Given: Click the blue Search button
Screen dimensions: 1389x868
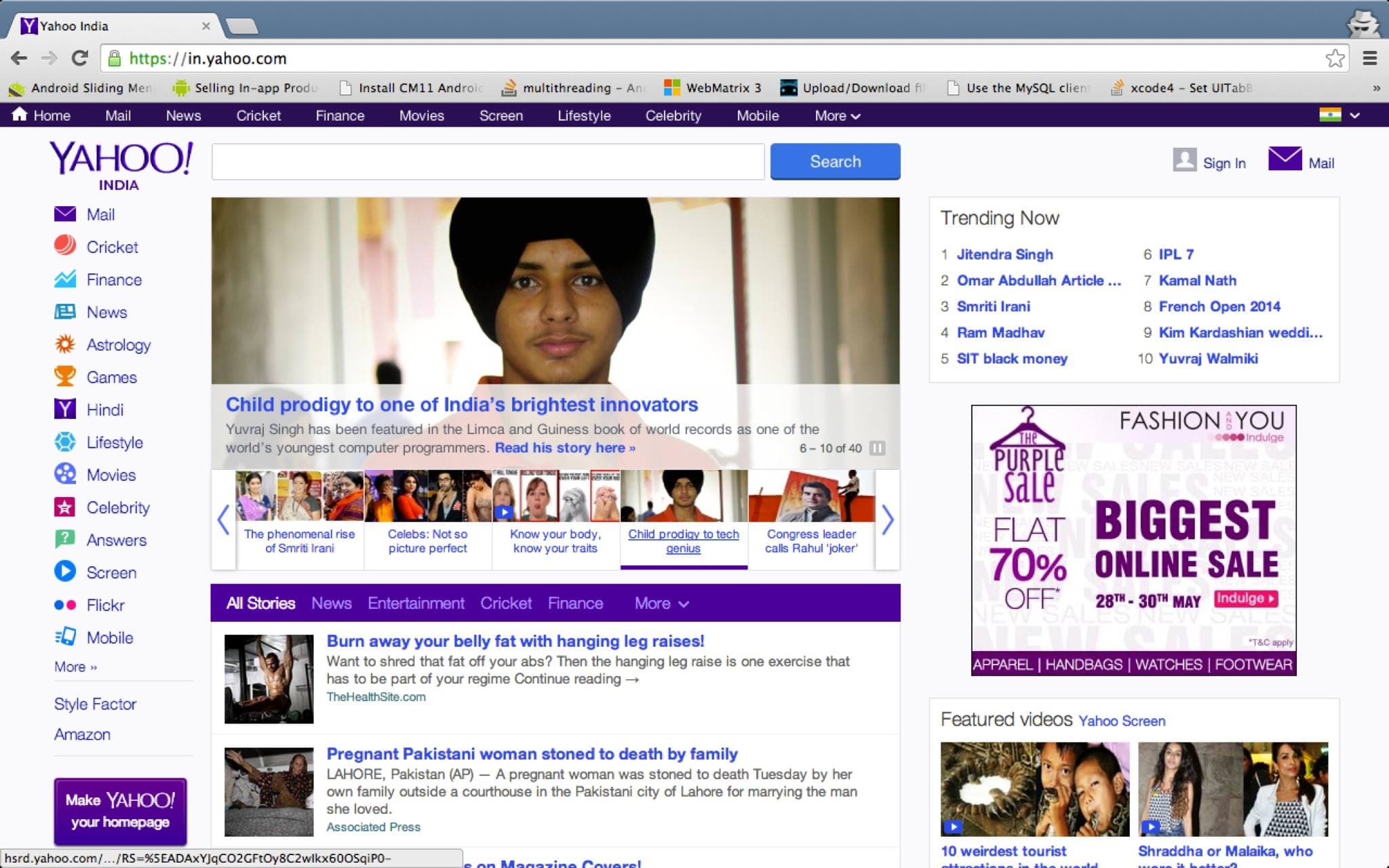Looking at the screenshot, I should 835,161.
